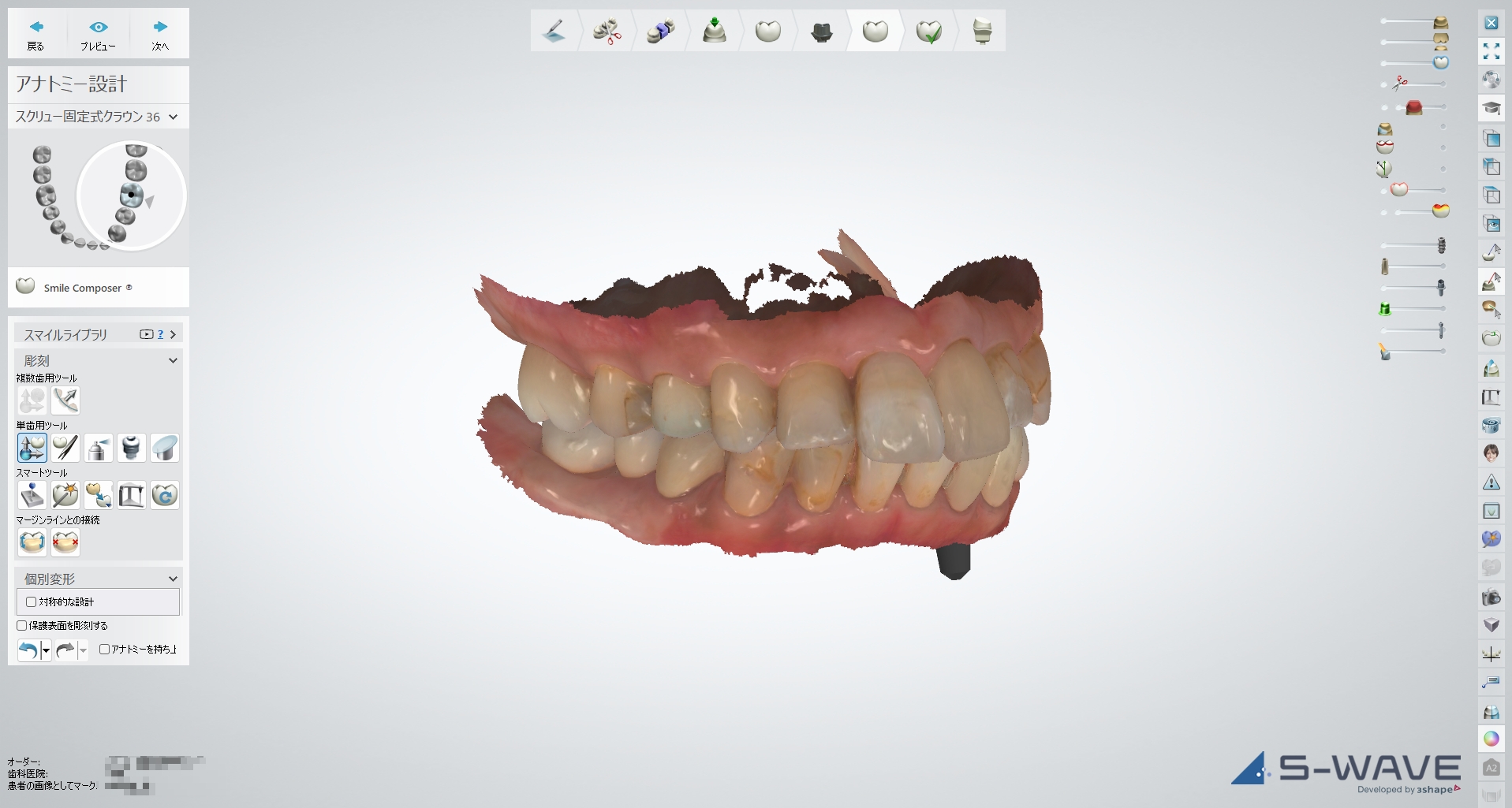The width and height of the screenshot is (1512, 808).
Task: Select the wax spray can tool
Action: pyautogui.click(x=99, y=448)
